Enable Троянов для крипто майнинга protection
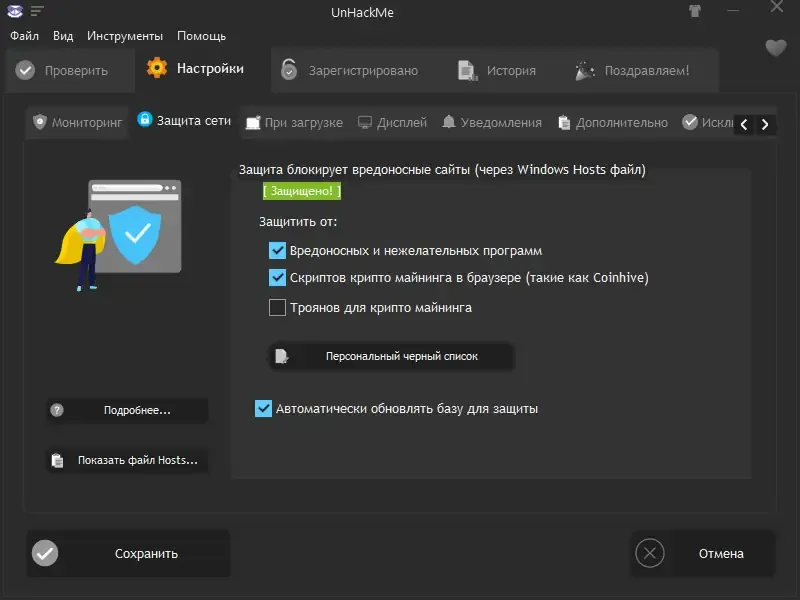The width and height of the screenshot is (800, 600). click(277, 309)
